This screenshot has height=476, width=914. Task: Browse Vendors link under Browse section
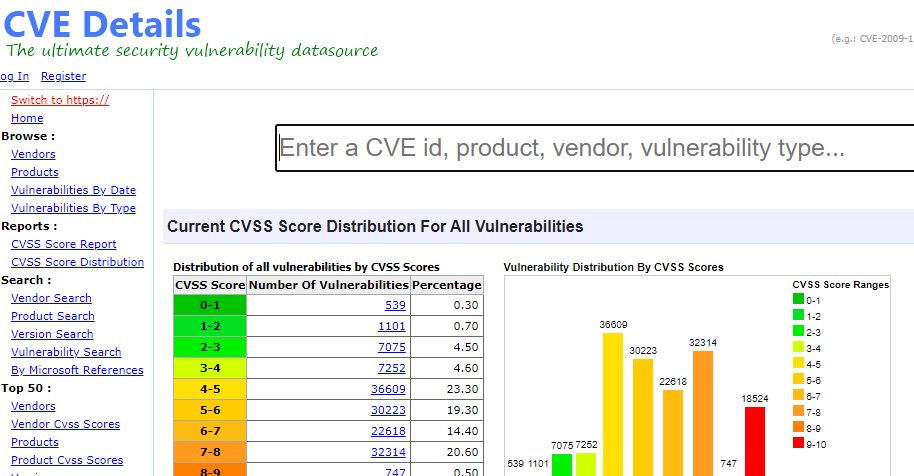click(33, 154)
